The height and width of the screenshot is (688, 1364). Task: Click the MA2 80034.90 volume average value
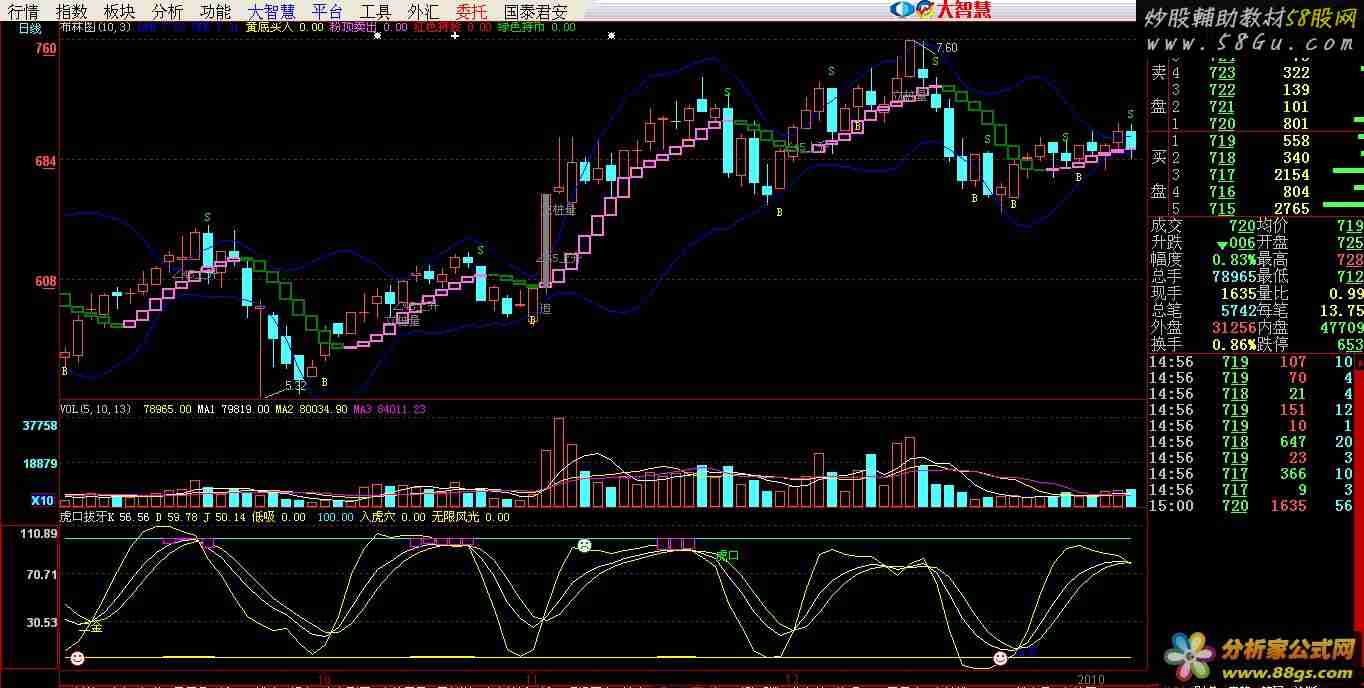311,409
